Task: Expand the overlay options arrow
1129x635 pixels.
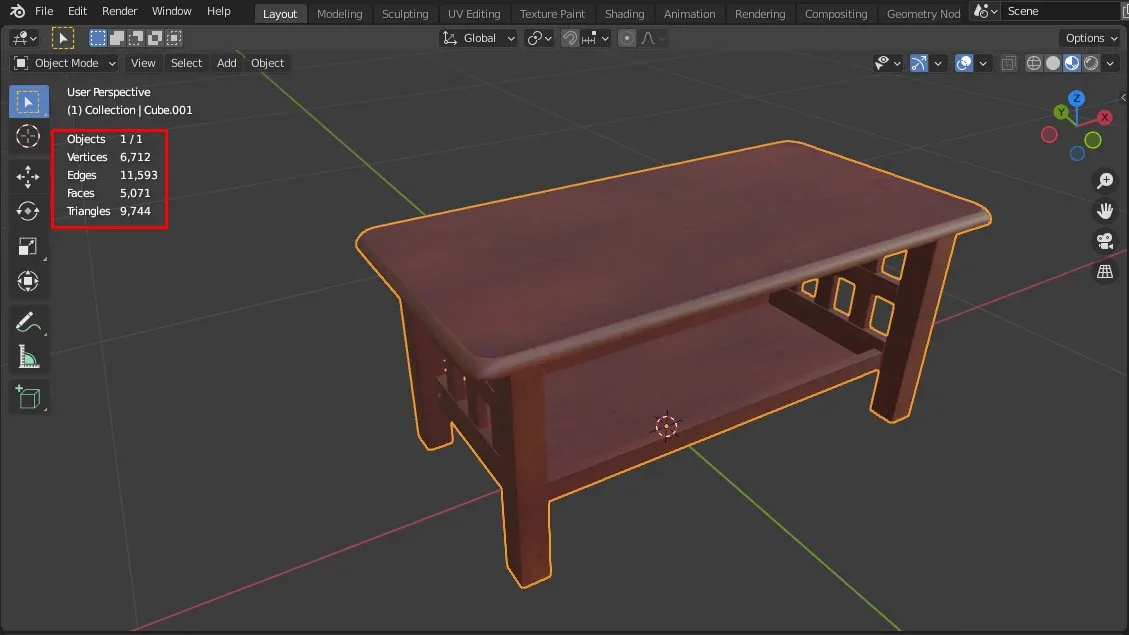Action: click(x=983, y=63)
